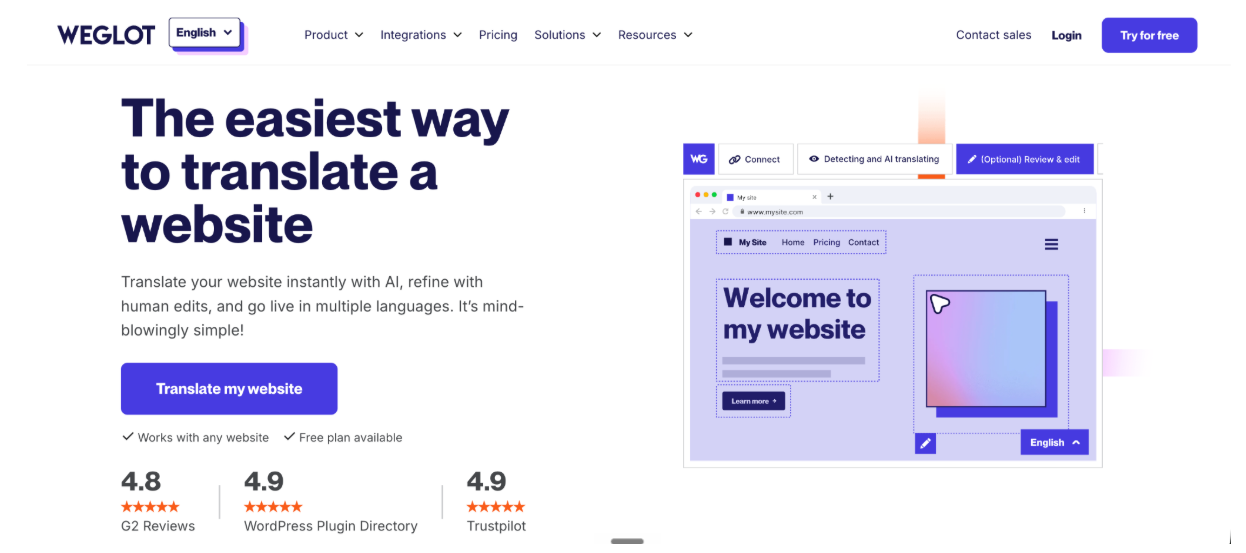Screen dimensions: 1246x553
Task: Click demo browser back arrow
Action: click(x=698, y=212)
